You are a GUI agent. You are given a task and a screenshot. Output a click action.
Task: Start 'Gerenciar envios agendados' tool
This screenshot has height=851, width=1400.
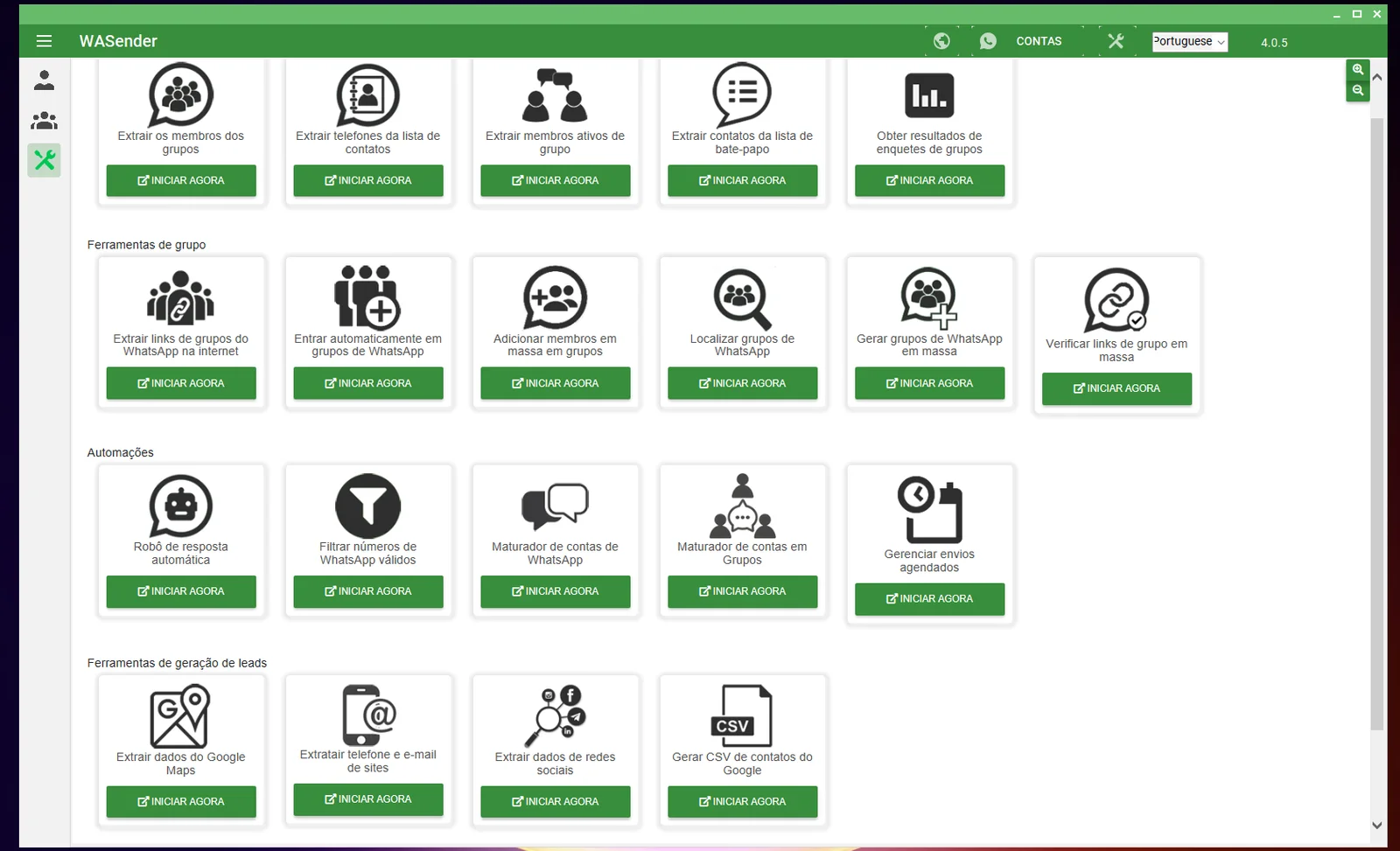[929, 599]
